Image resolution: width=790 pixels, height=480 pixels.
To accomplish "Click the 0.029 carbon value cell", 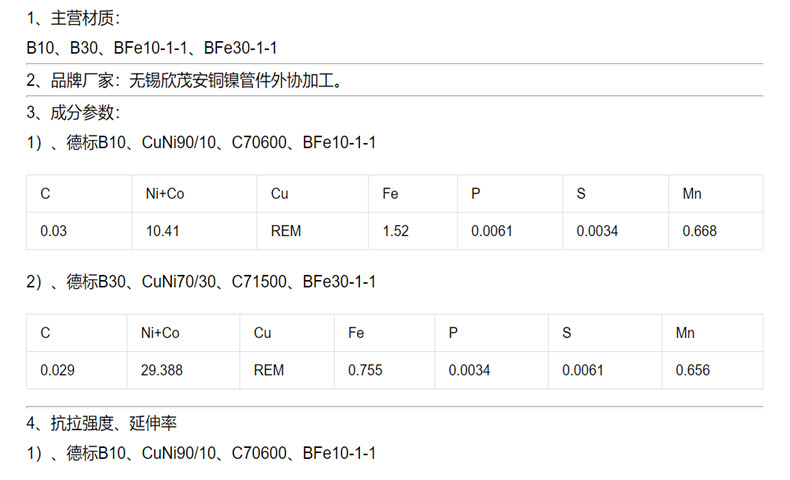I will pyautogui.click(x=57, y=370).
